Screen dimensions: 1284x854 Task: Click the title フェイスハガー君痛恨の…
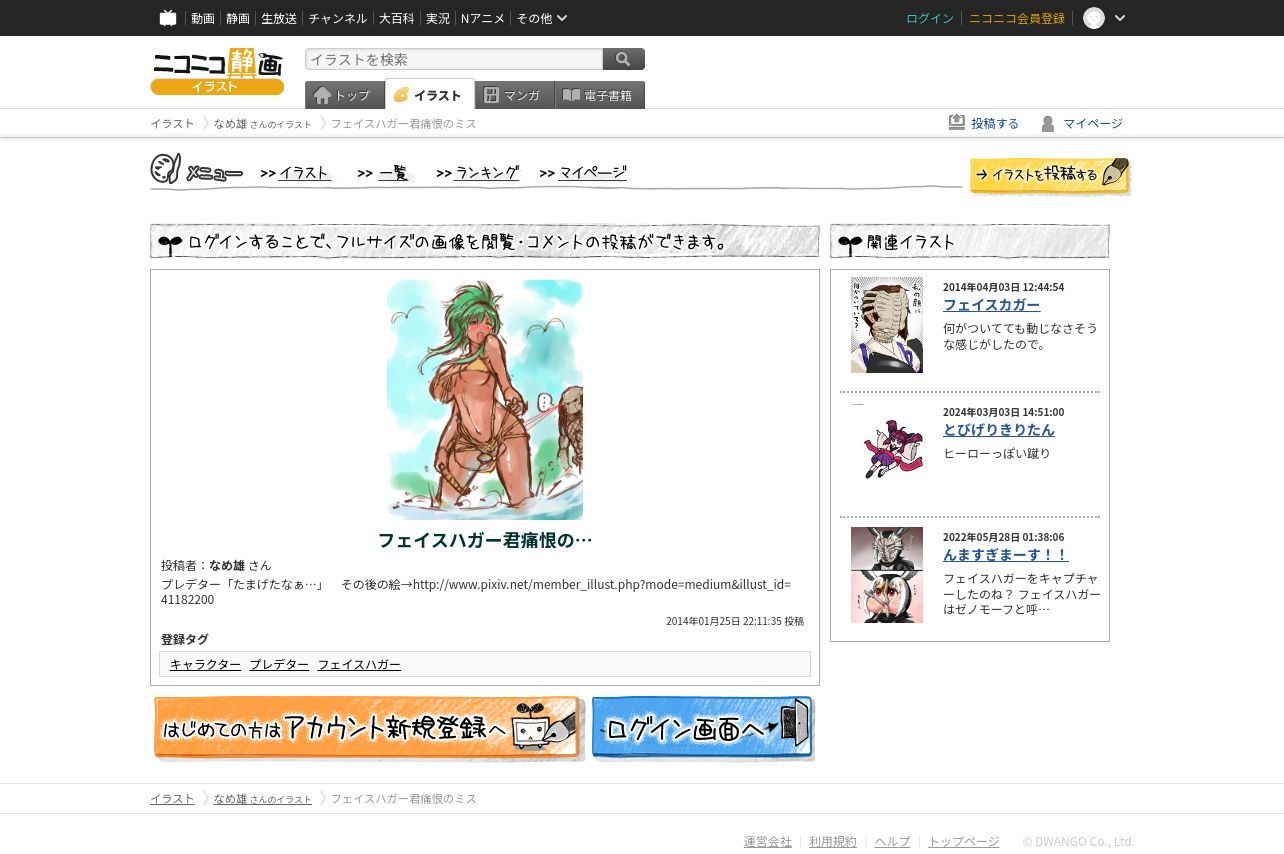pos(485,540)
